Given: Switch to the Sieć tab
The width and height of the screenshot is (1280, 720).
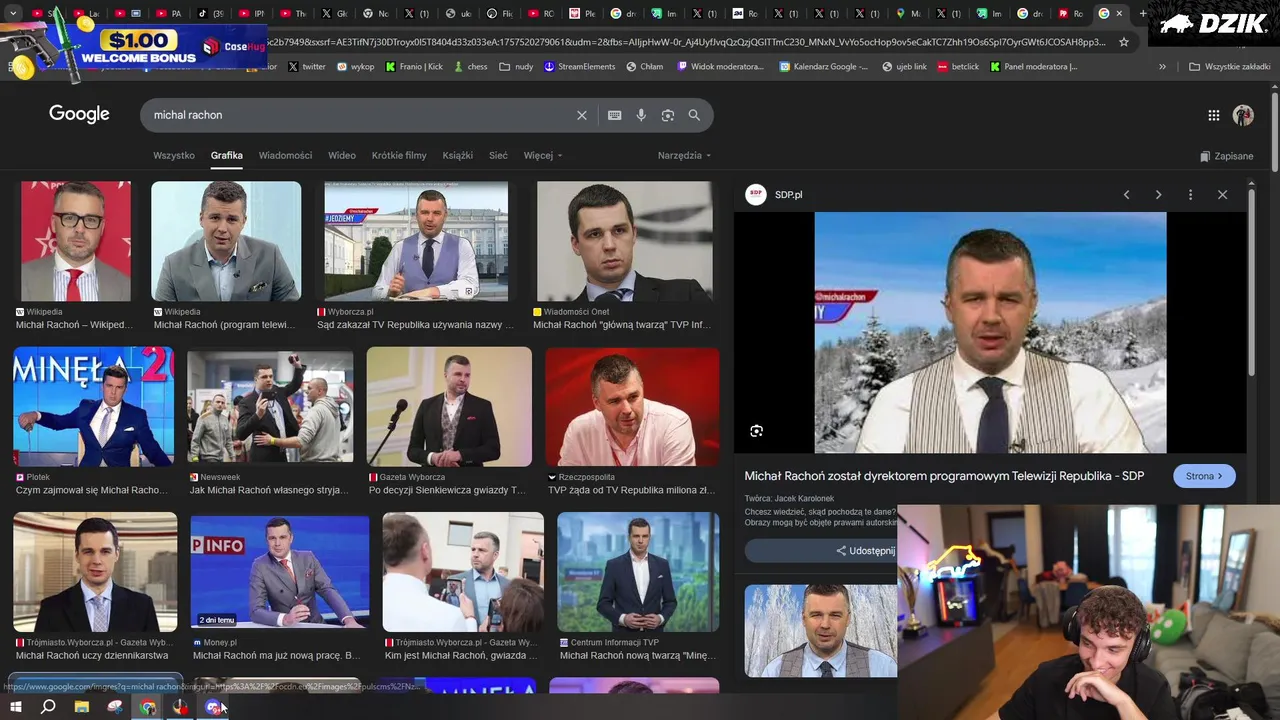Looking at the screenshot, I should tap(498, 156).
